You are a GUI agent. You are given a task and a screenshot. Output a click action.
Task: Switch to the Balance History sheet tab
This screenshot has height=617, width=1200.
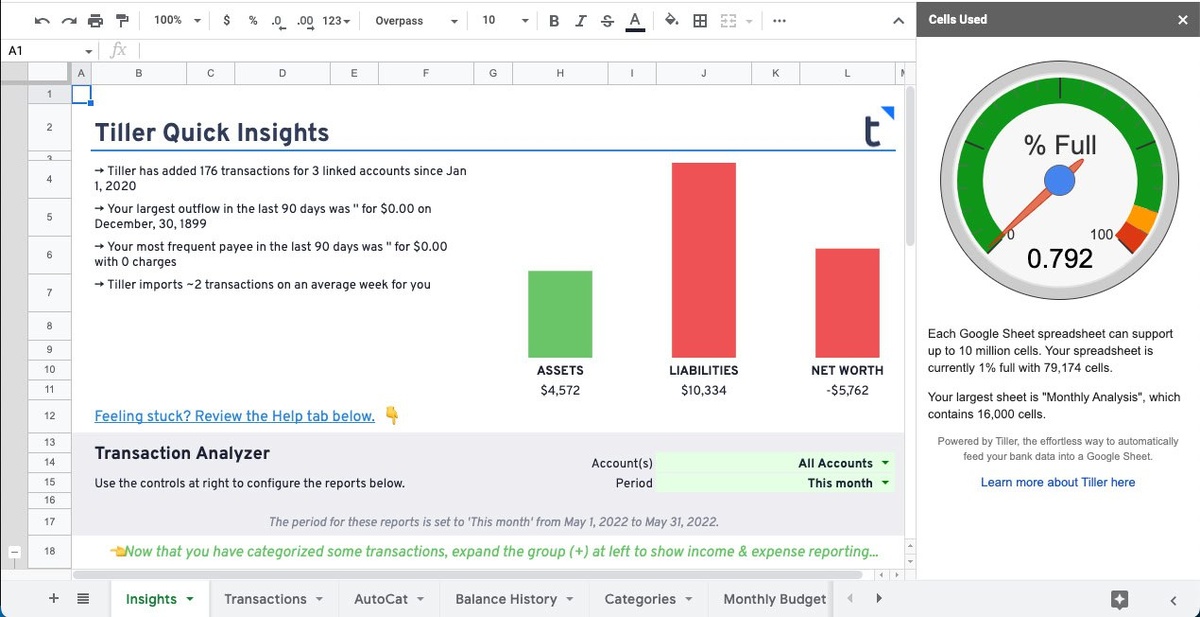tap(506, 599)
